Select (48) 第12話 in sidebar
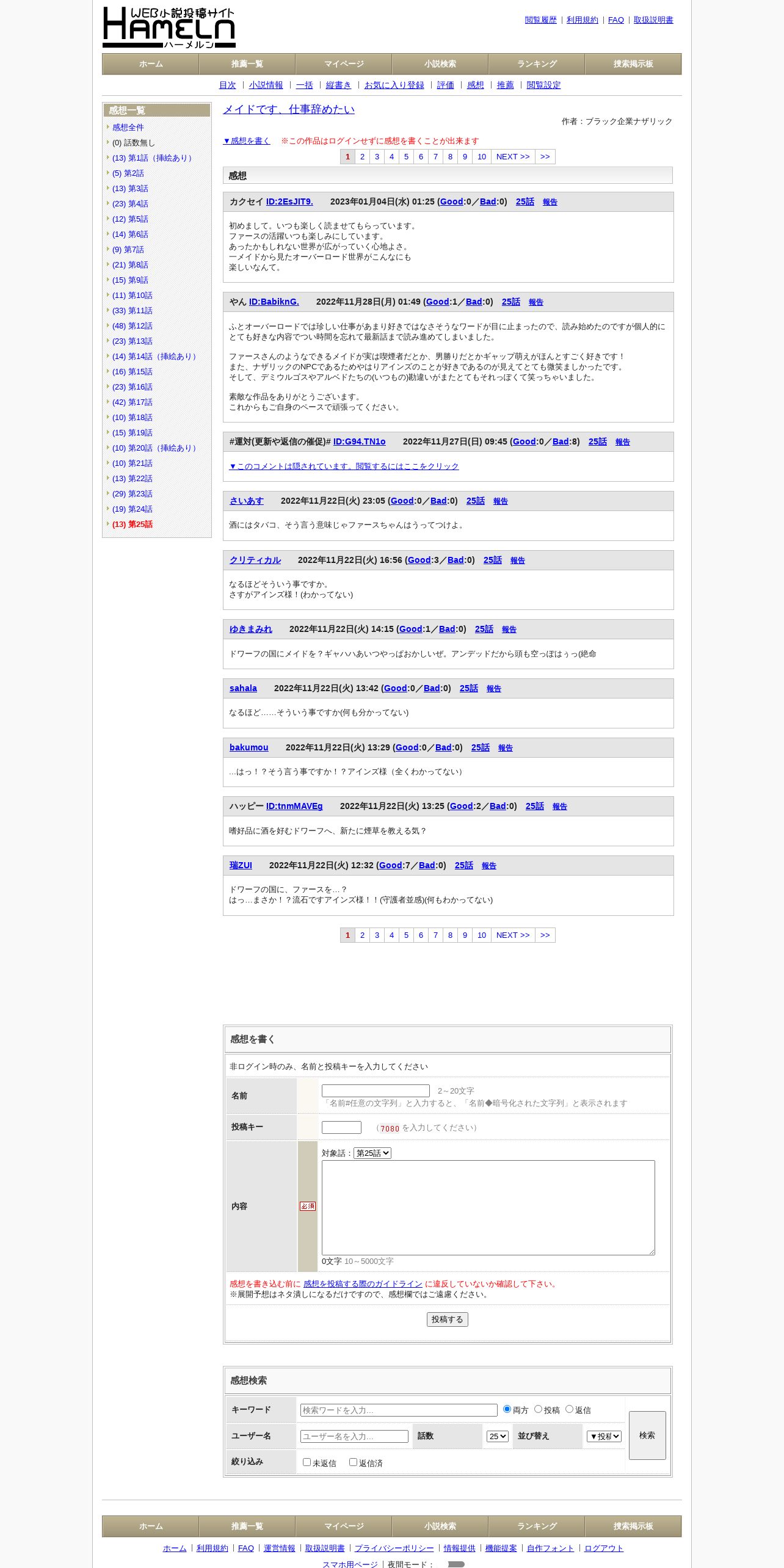This screenshot has height=1568, width=784. (x=132, y=325)
